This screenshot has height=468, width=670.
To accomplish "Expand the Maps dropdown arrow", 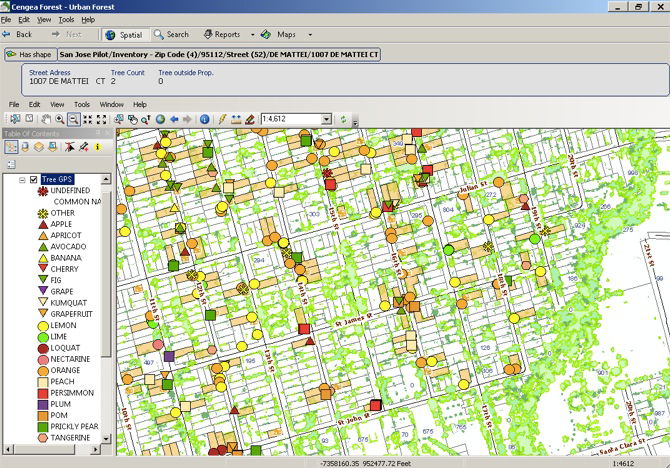I will [x=311, y=34].
